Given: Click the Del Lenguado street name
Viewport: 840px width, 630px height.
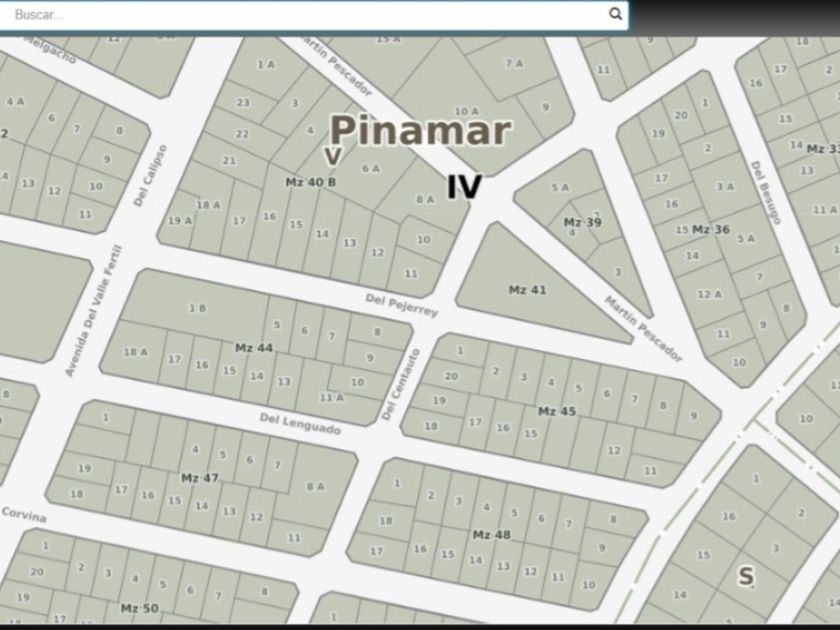Looking at the screenshot, I should 300,424.
